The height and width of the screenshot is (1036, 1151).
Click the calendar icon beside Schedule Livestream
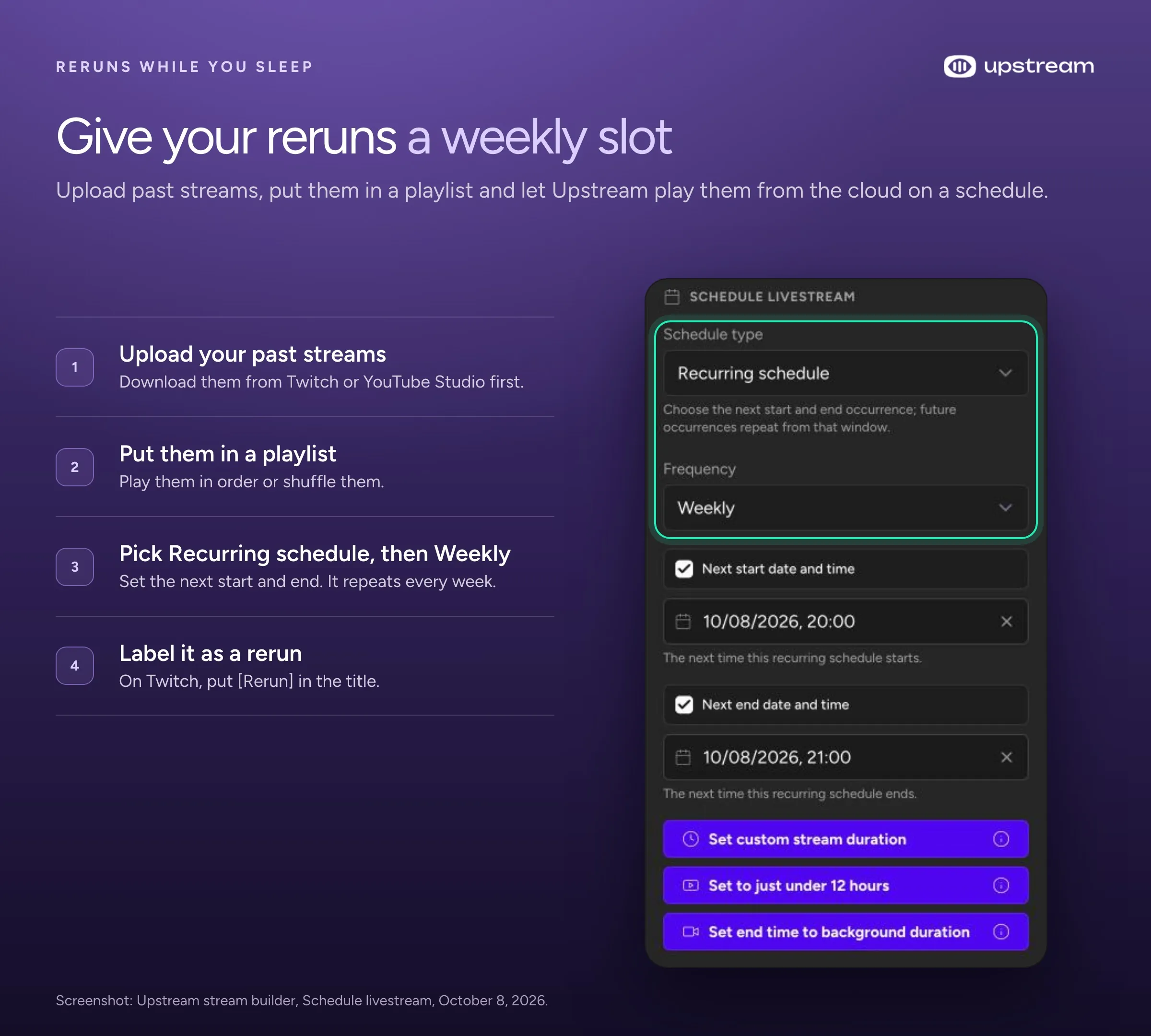(x=672, y=296)
